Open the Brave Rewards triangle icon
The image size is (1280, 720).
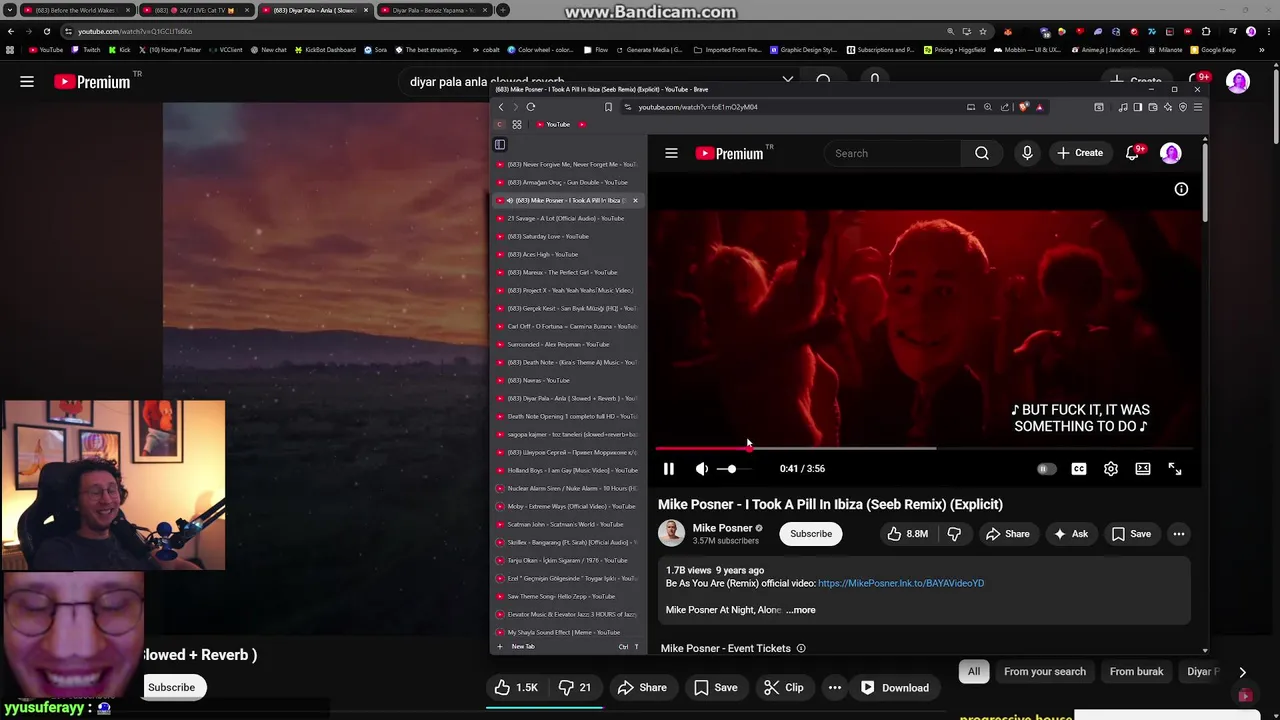(1039, 107)
